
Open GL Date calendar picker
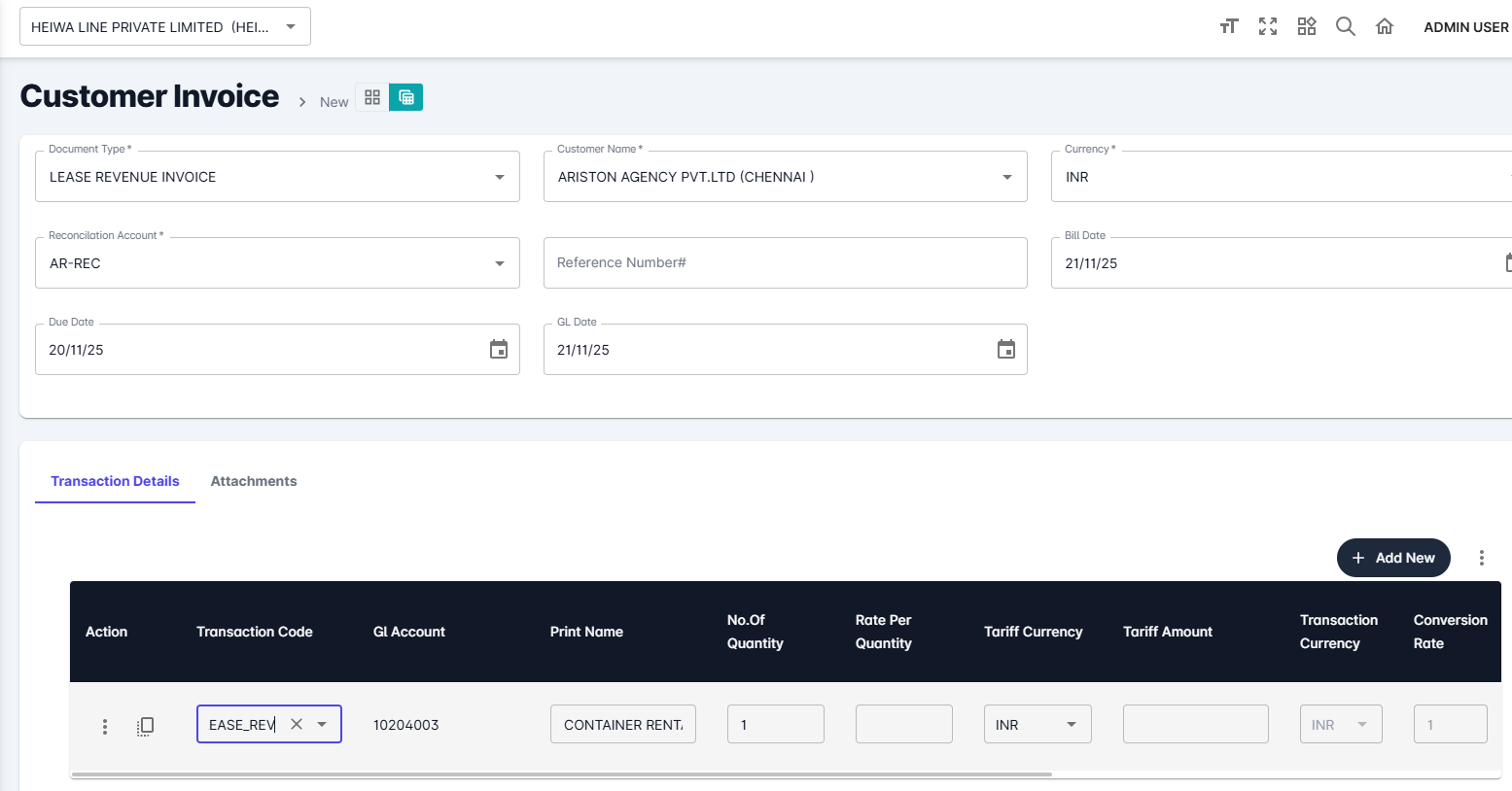pos(1006,350)
